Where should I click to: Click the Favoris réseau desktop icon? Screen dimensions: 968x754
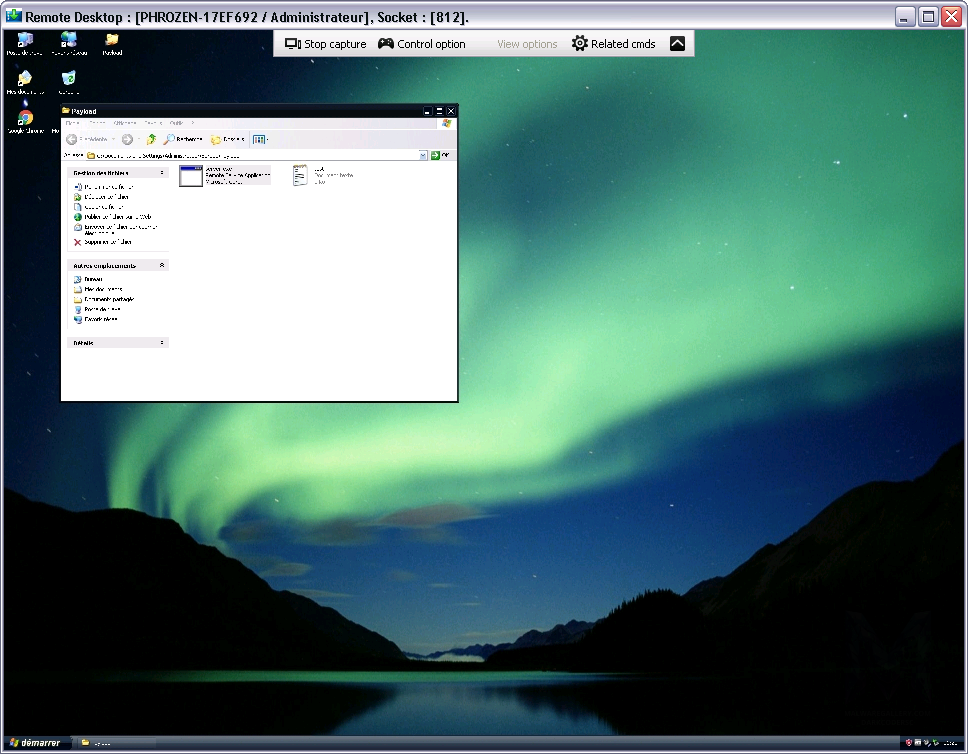click(68, 41)
